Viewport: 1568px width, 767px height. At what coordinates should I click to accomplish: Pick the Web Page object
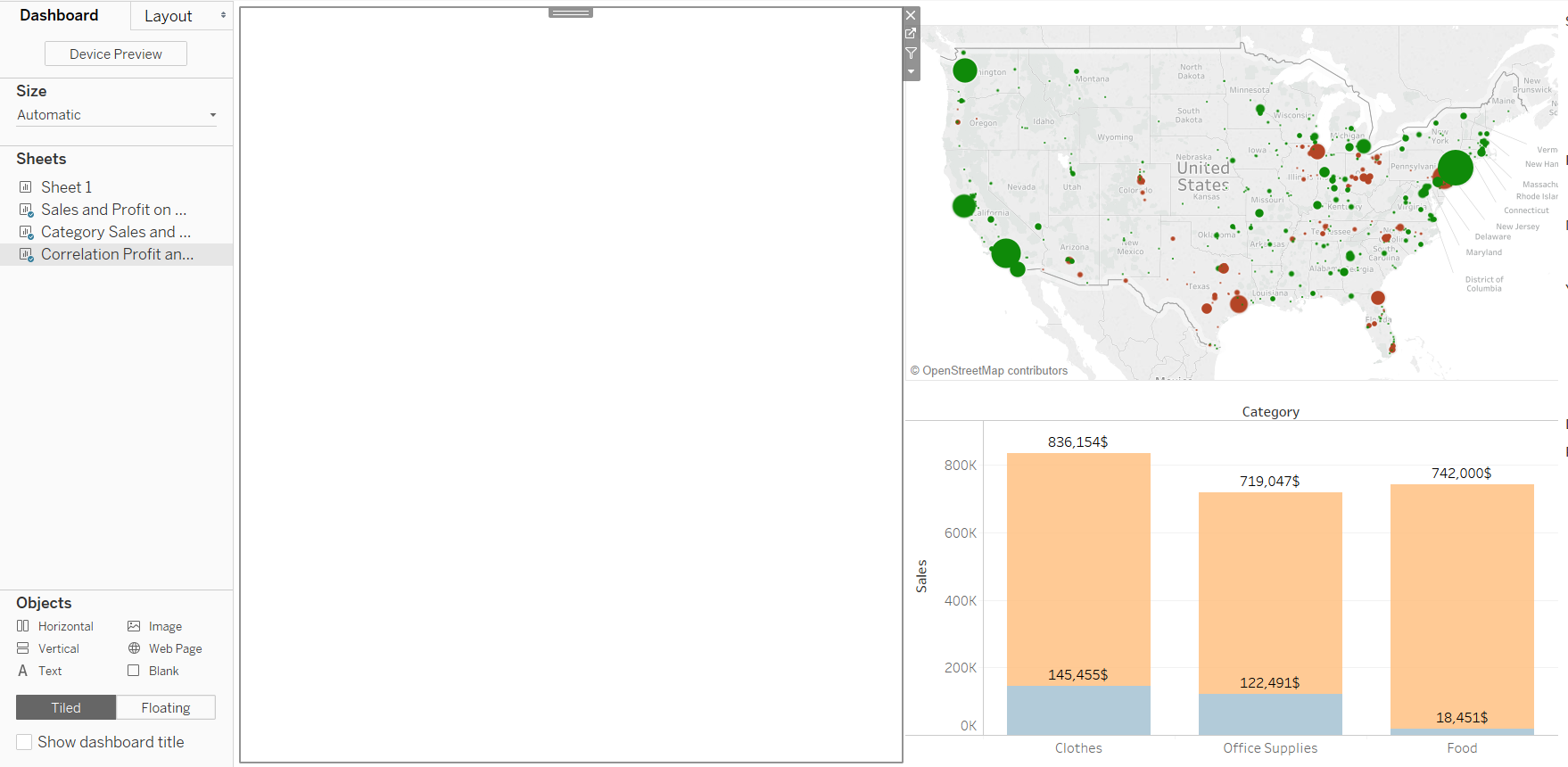pos(165,648)
